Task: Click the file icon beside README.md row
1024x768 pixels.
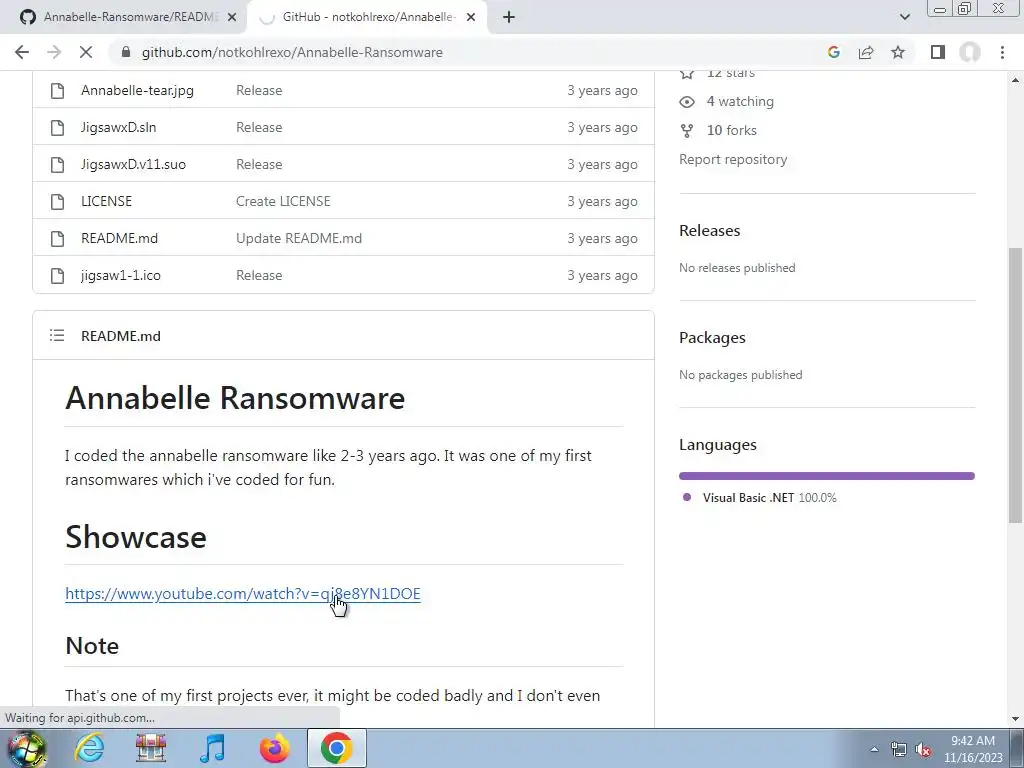Action: 57,238
